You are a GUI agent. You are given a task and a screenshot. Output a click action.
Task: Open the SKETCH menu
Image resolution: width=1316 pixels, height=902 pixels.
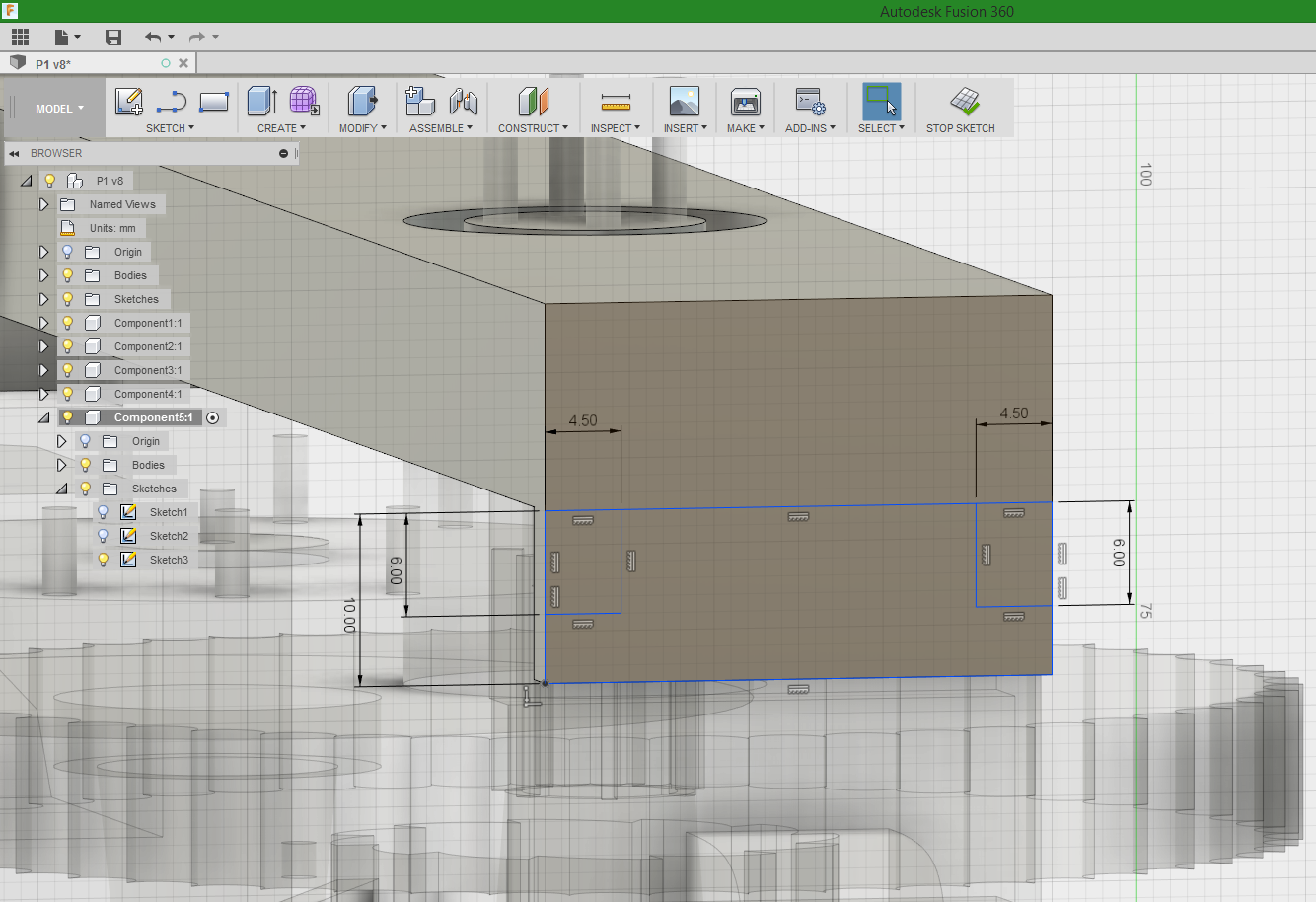coord(170,128)
